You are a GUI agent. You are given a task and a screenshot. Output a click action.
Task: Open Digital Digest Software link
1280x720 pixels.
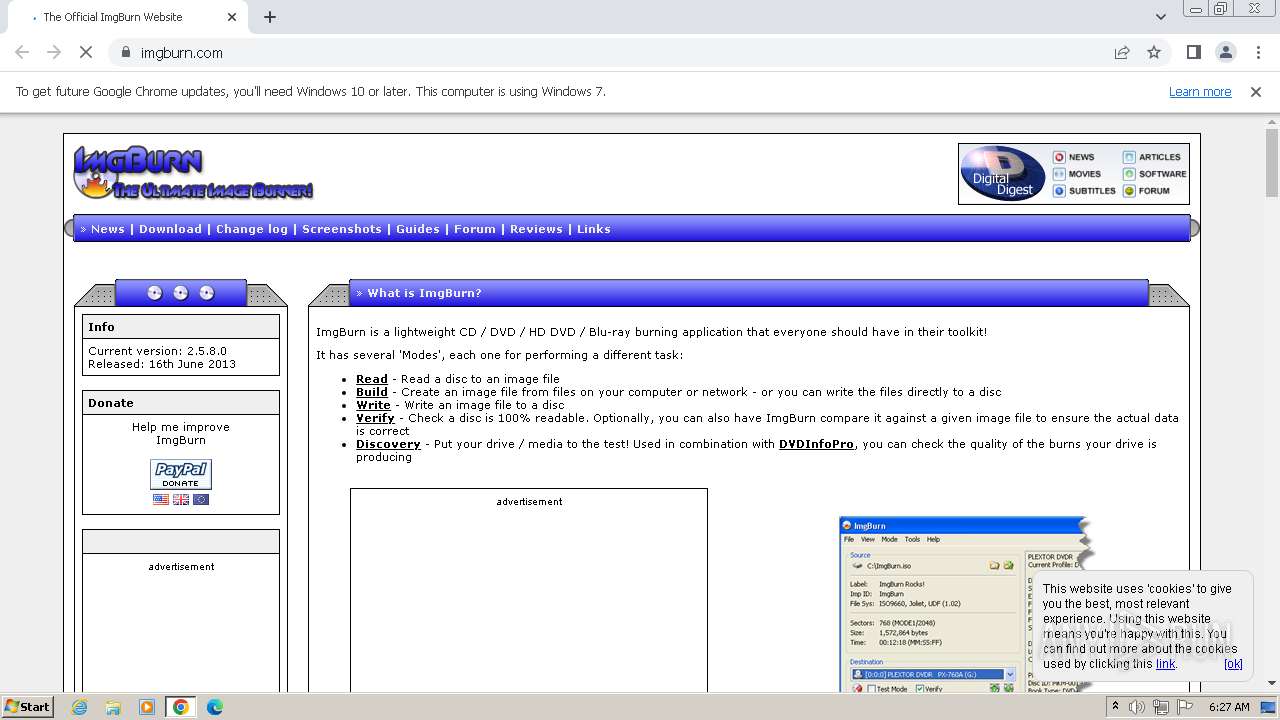[1154, 174]
